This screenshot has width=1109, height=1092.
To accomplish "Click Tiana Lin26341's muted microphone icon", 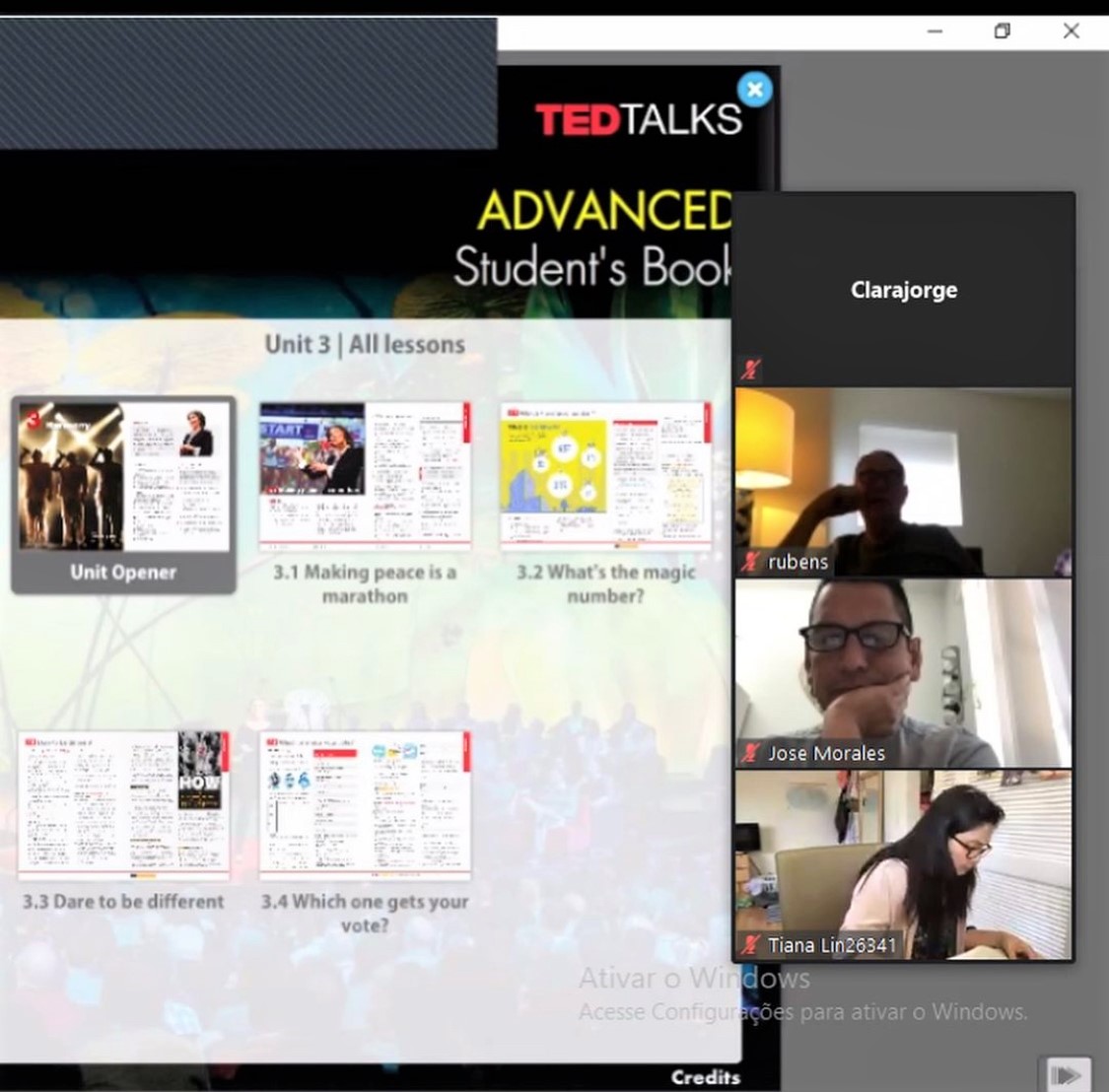I will (750, 945).
